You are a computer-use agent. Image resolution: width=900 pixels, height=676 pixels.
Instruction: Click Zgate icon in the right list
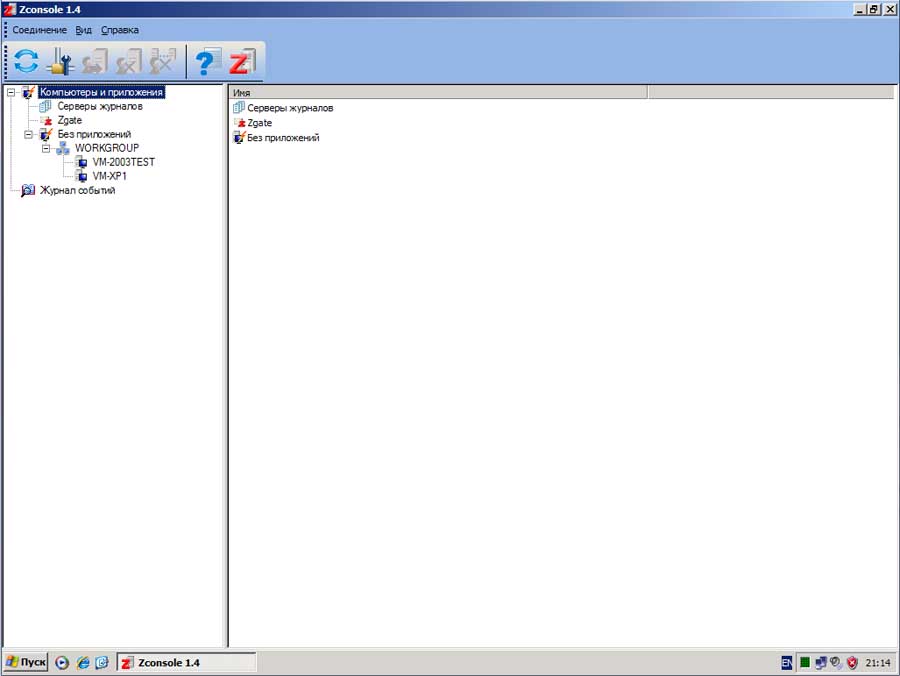point(240,123)
